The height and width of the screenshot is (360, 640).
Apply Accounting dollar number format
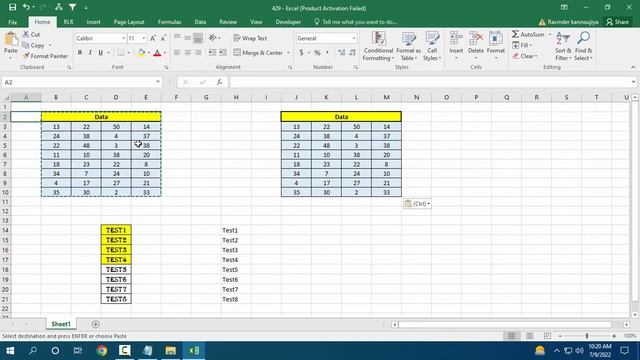click(x=301, y=53)
